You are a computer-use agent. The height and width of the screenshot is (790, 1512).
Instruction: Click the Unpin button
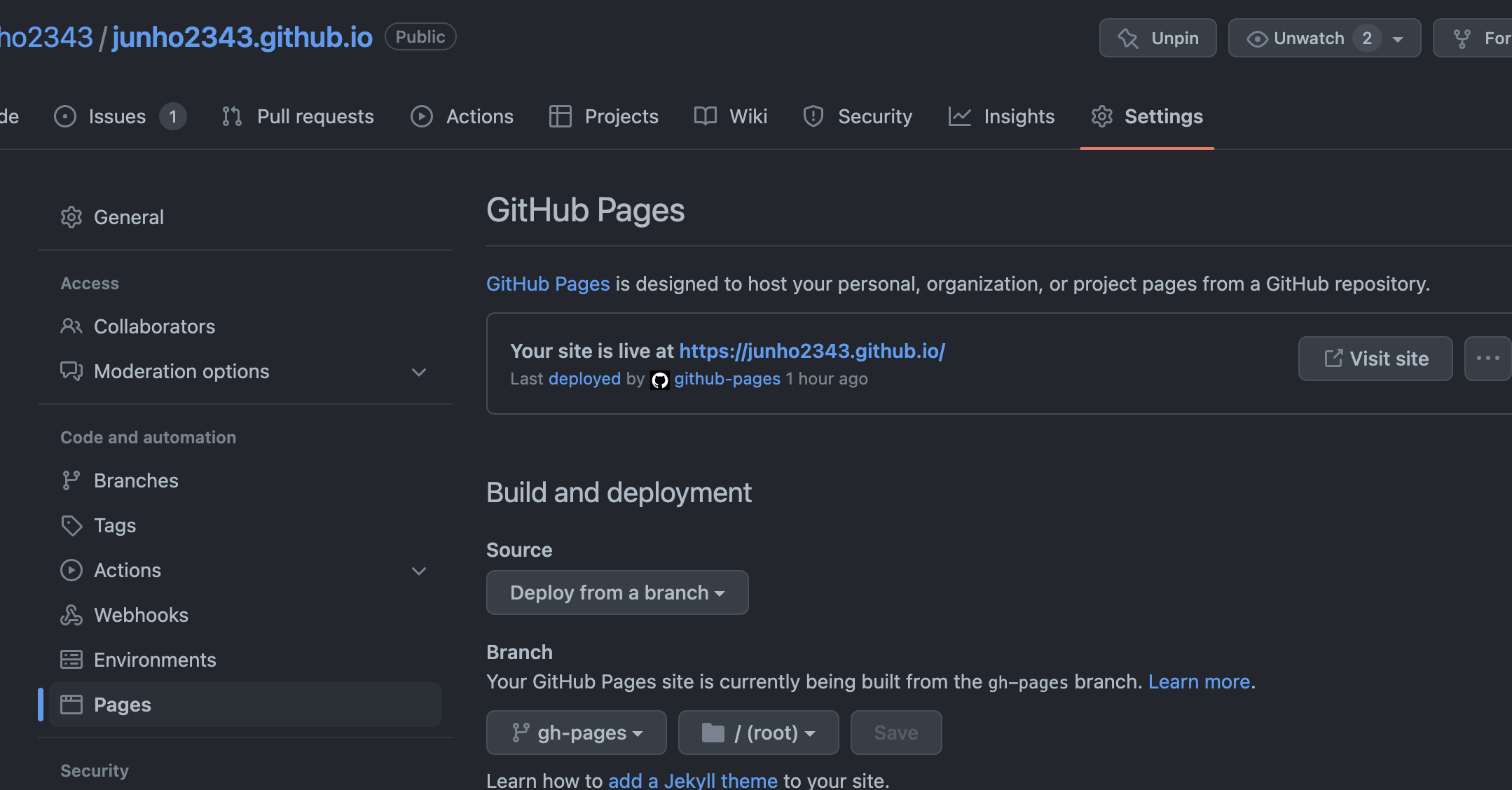coord(1157,38)
